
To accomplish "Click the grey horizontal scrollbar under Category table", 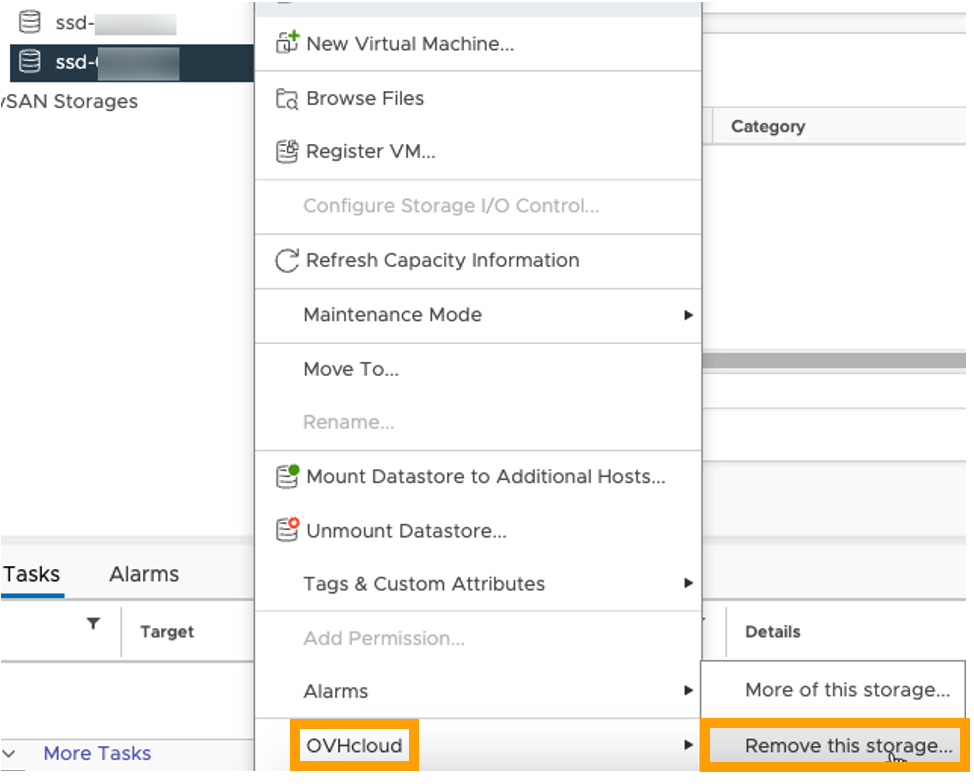I will tap(834, 360).
